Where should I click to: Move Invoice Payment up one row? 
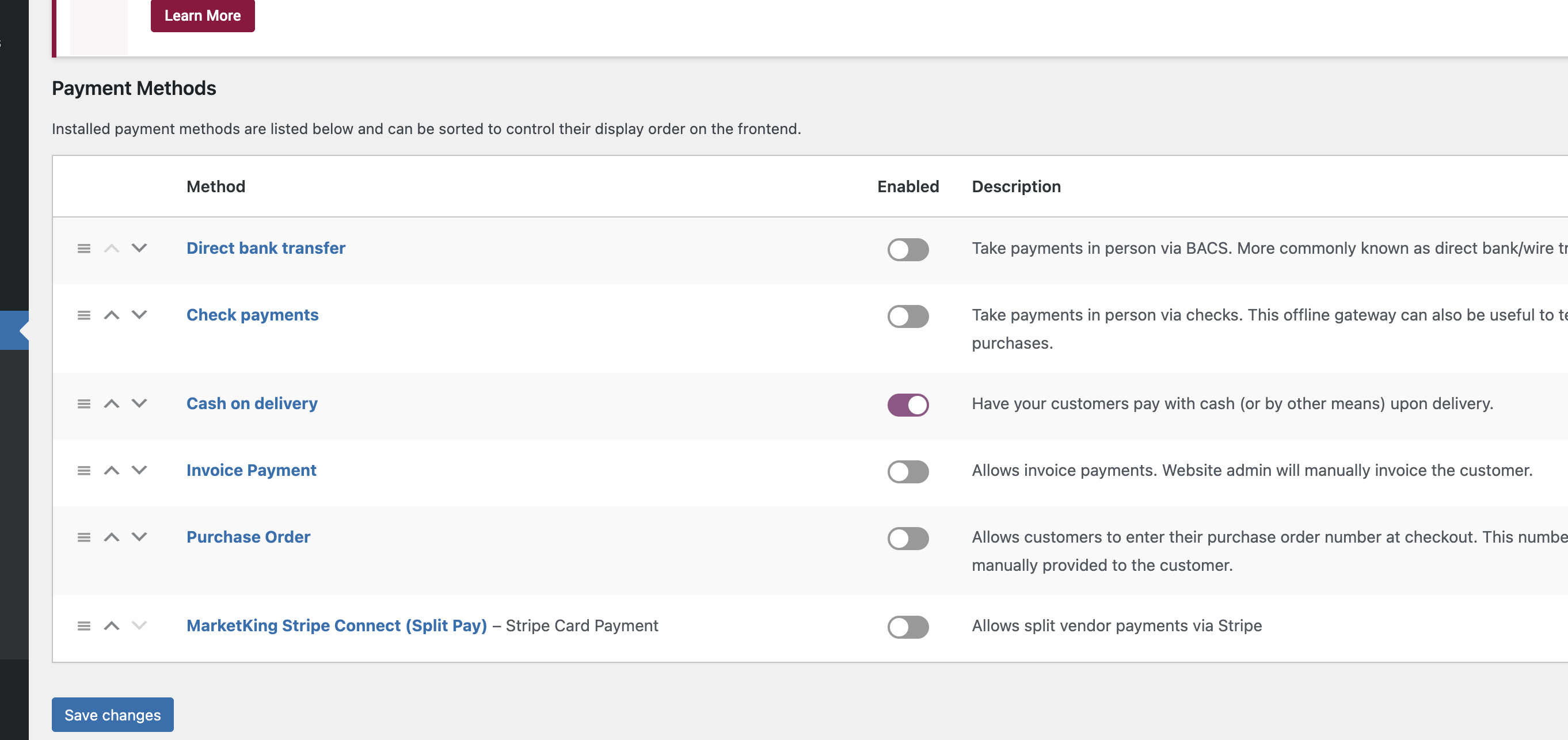tap(112, 470)
